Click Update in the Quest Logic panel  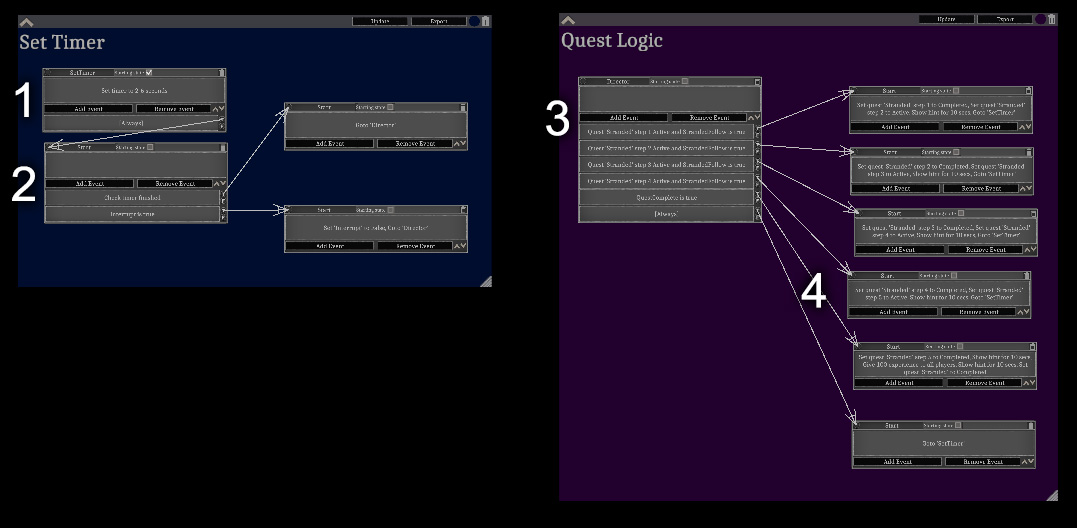point(946,19)
